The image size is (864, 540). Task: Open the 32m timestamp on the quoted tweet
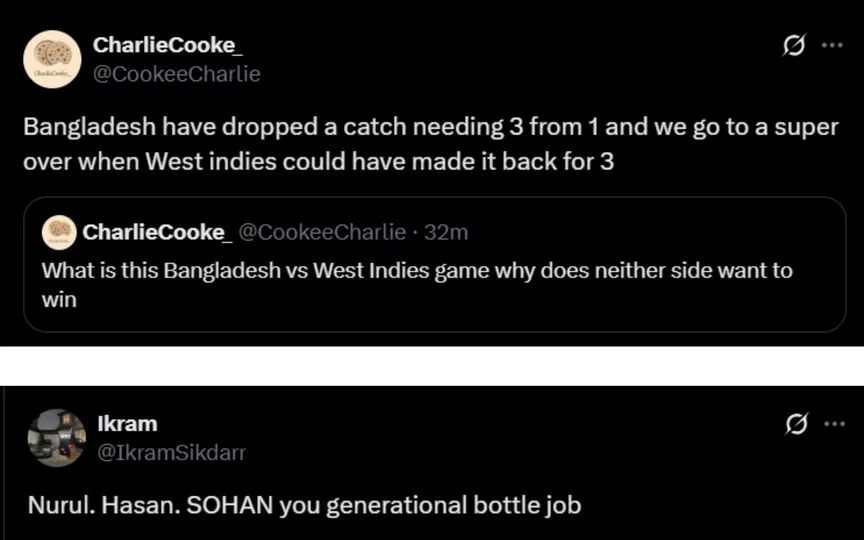point(446,232)
